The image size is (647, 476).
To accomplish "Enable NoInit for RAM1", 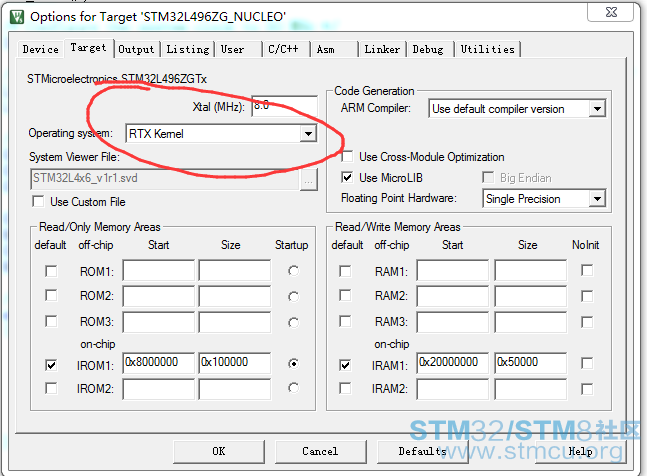I will pyautogui.click(x=587, y=270).
